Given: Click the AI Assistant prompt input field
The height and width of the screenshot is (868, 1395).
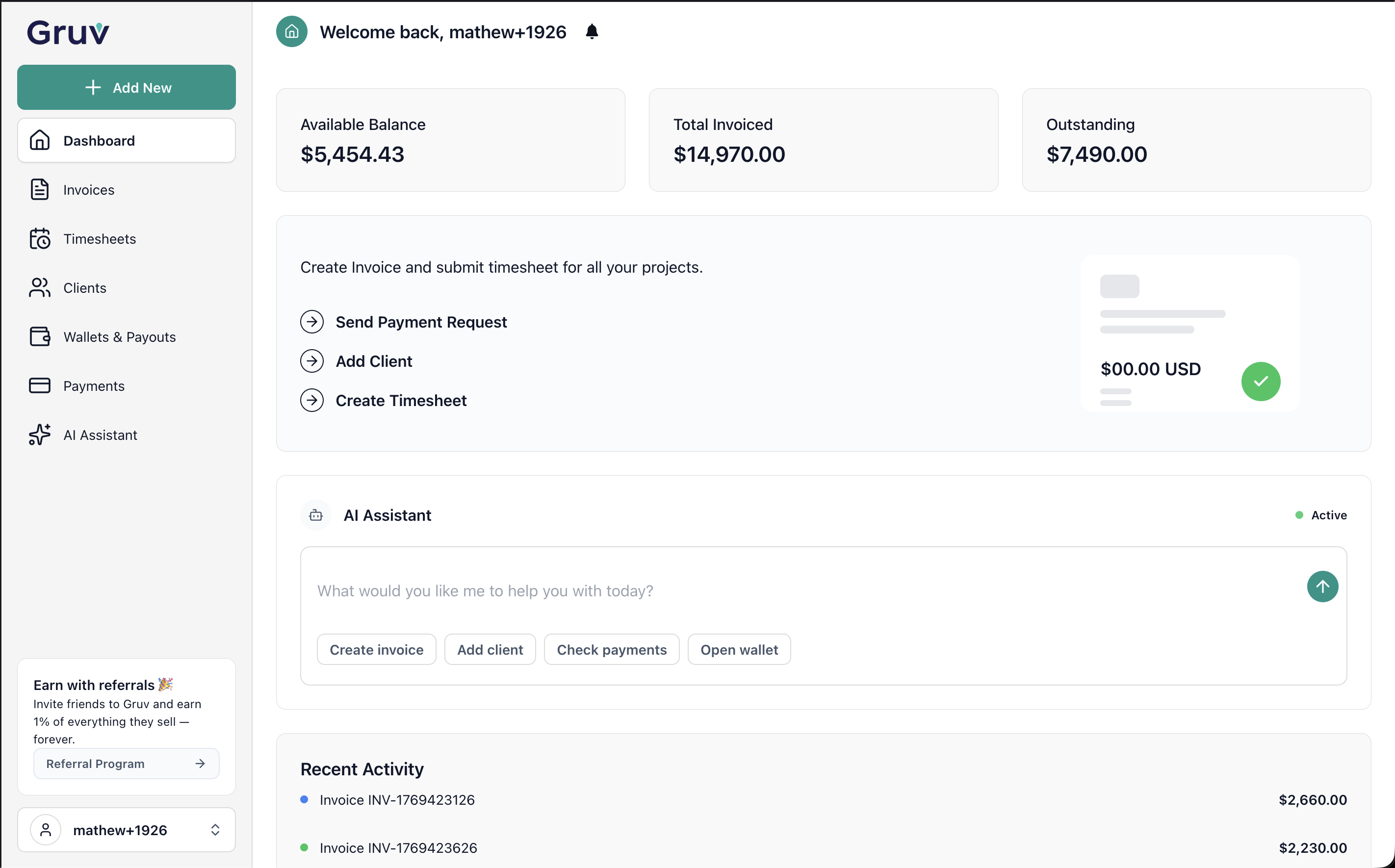Looking at the screenshot, I should [x=804, y=591].
